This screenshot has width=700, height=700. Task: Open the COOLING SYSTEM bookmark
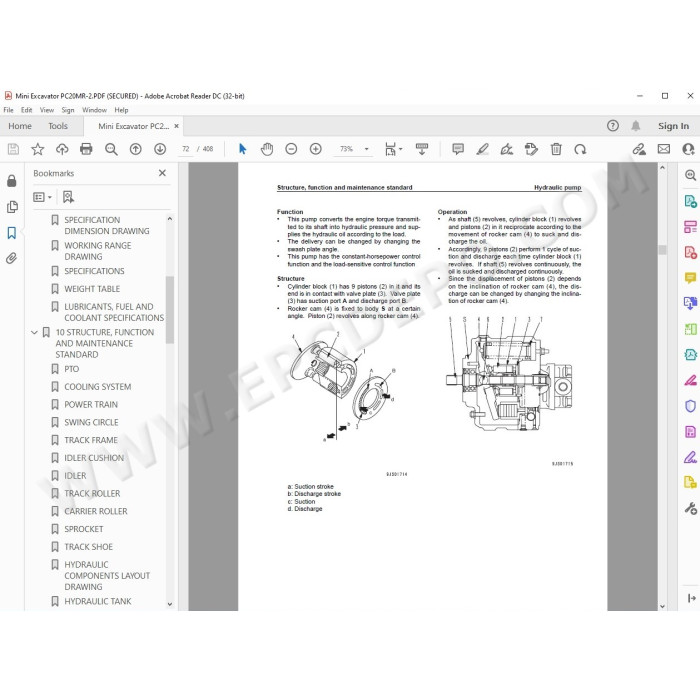tap(97, 387)
